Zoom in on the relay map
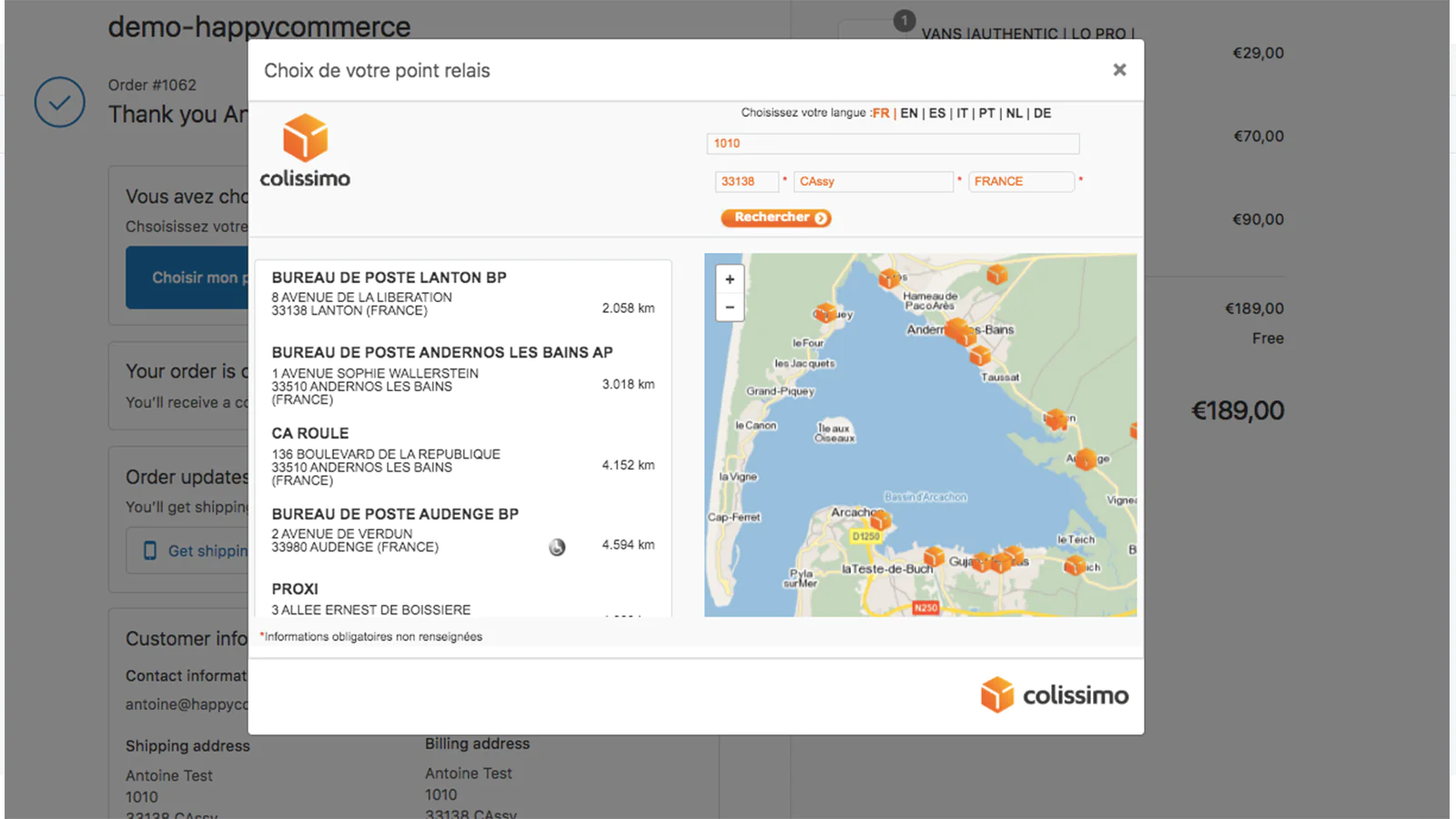The image size is (1456, 819). pyautogui.click(x=730, y=279)
